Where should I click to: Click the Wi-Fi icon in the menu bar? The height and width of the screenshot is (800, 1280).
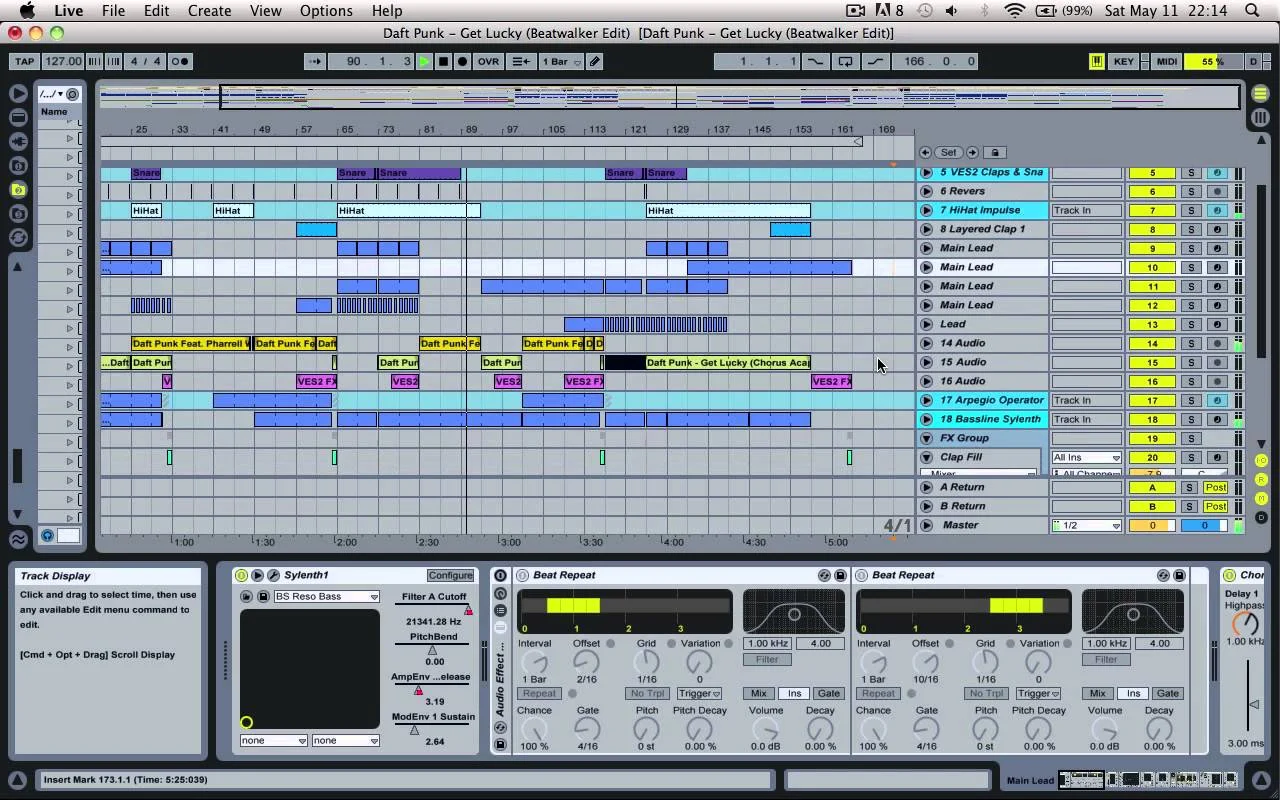1015,11
